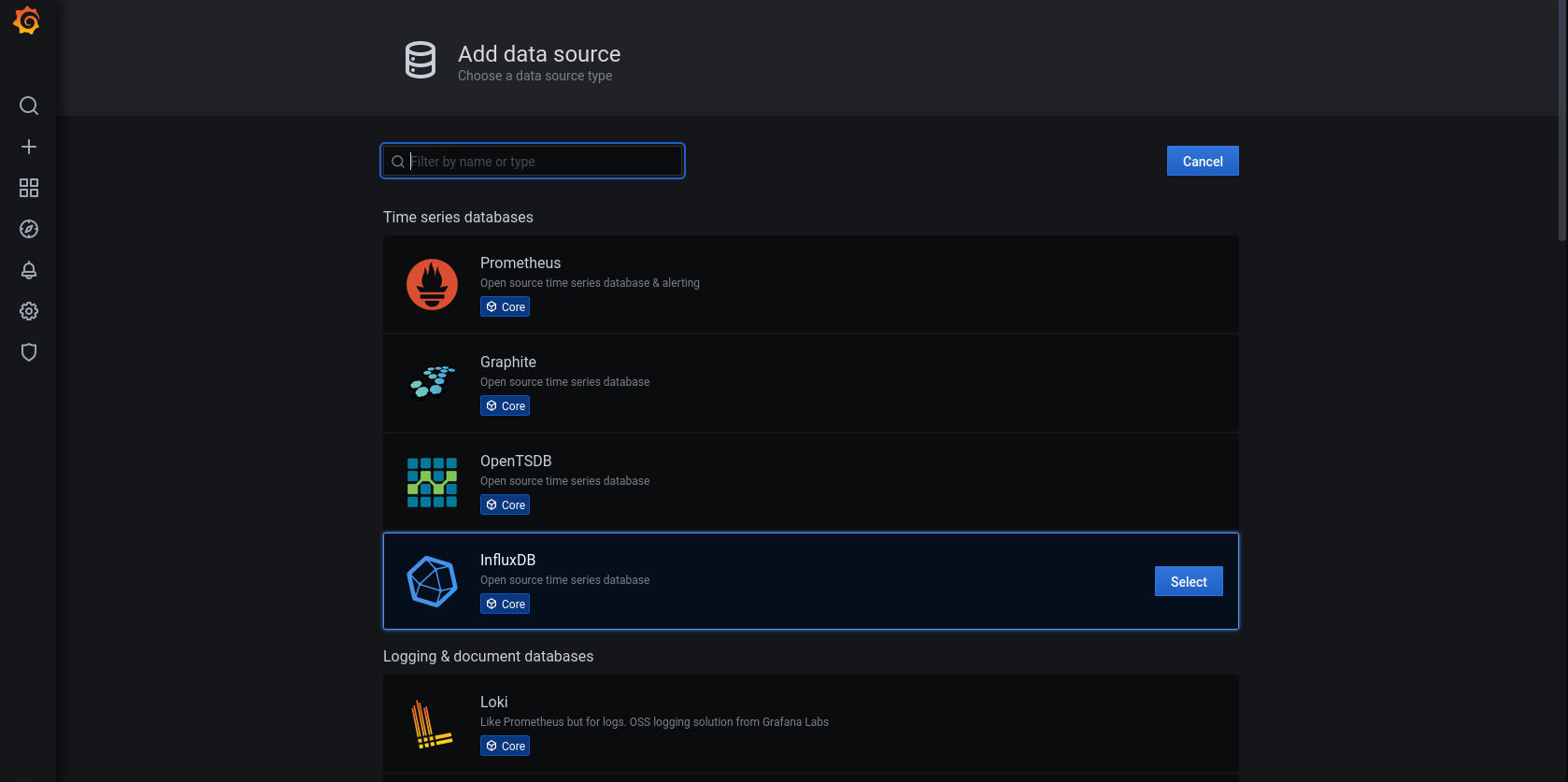Open the Configuration gear icon
1568x782 pixels.
click(29, 311)
